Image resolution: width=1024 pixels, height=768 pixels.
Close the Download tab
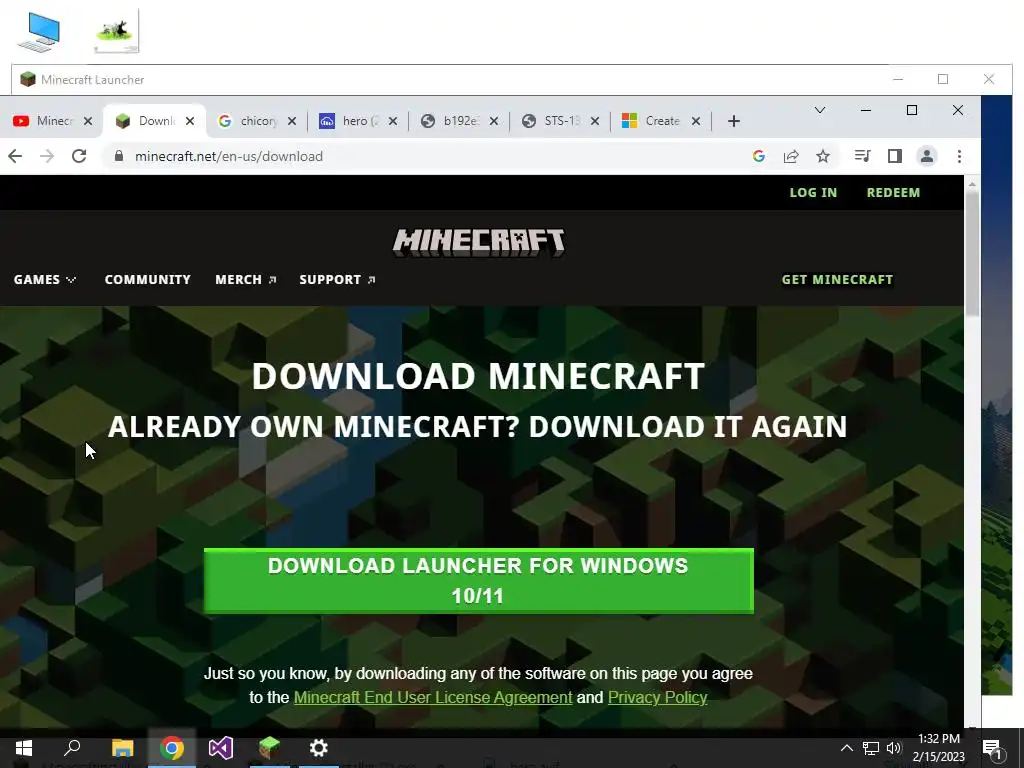coord(190,121)
